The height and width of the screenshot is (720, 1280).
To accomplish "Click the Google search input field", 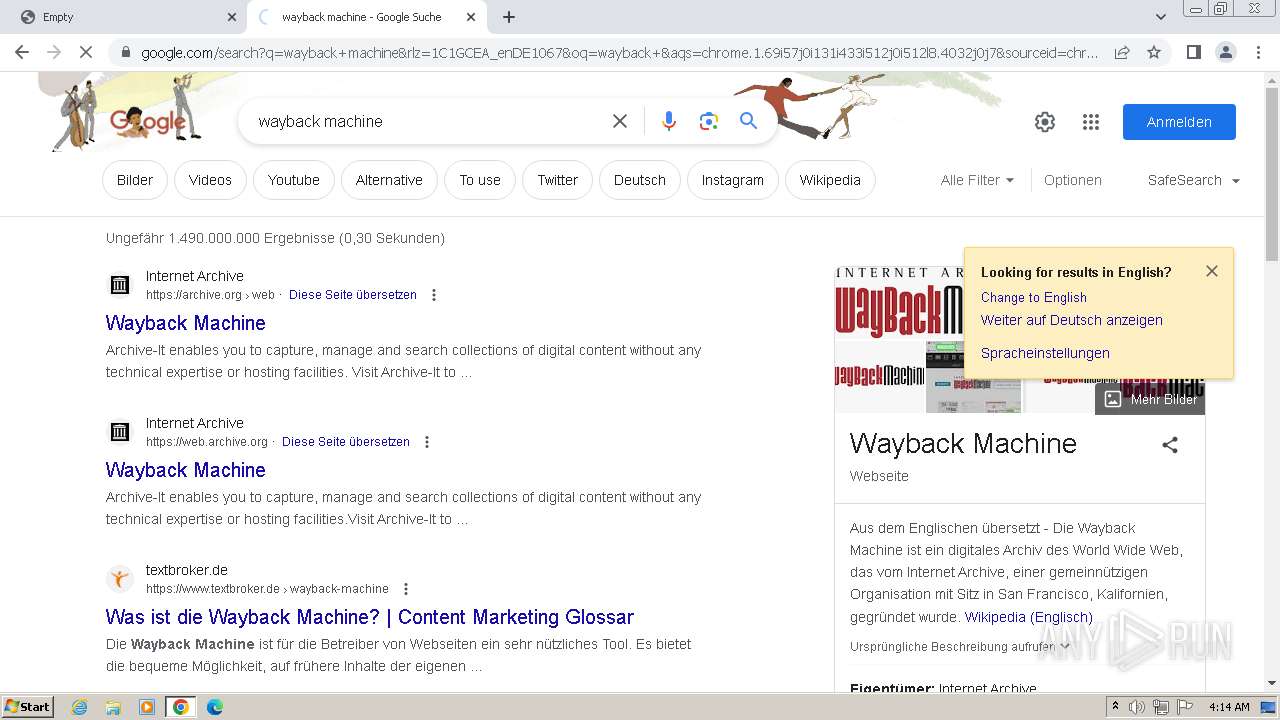I will coord(430,121).
